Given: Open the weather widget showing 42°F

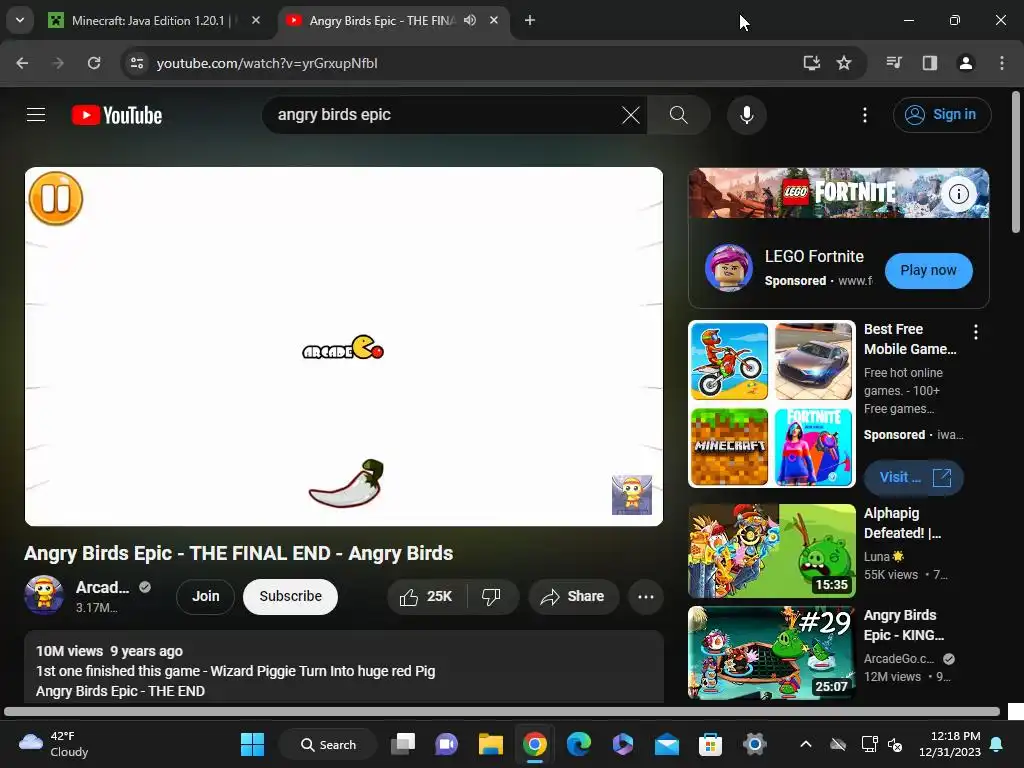Looking at the screenshot, I should click(54, 744).
